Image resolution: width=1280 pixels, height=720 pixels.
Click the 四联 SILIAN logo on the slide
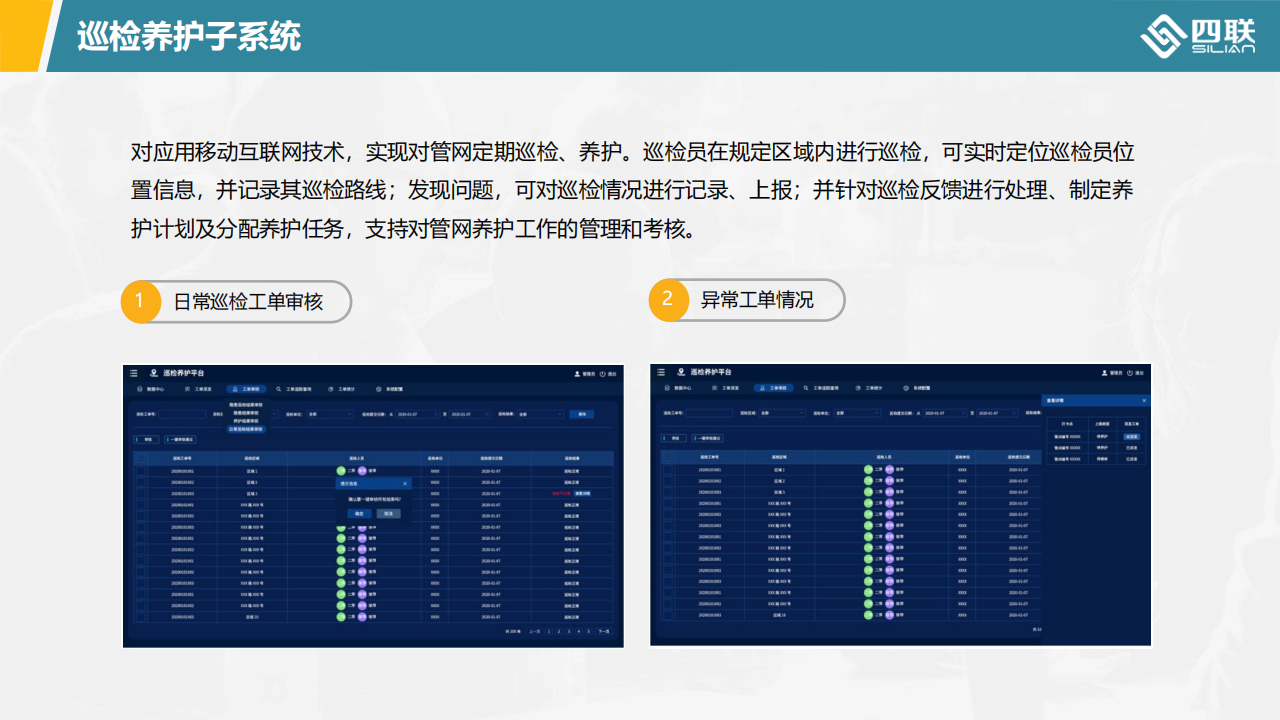click(x=1197, y=36)
